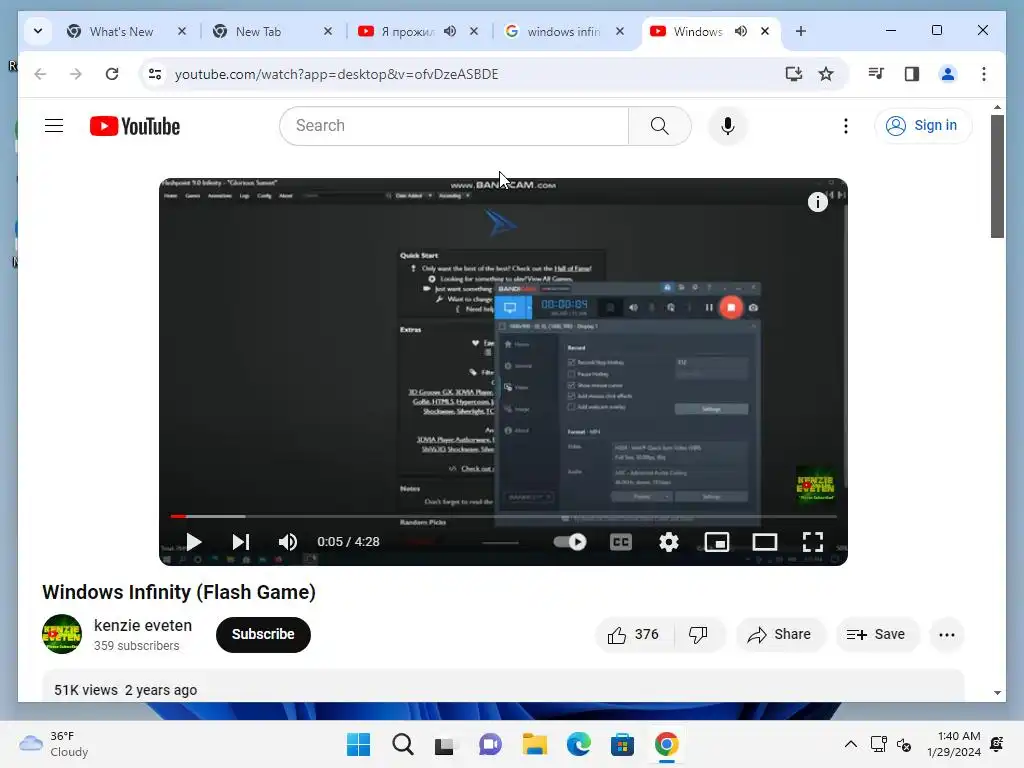Like the video with 376 likes
1024x768 pixels.
pos(633,634)
